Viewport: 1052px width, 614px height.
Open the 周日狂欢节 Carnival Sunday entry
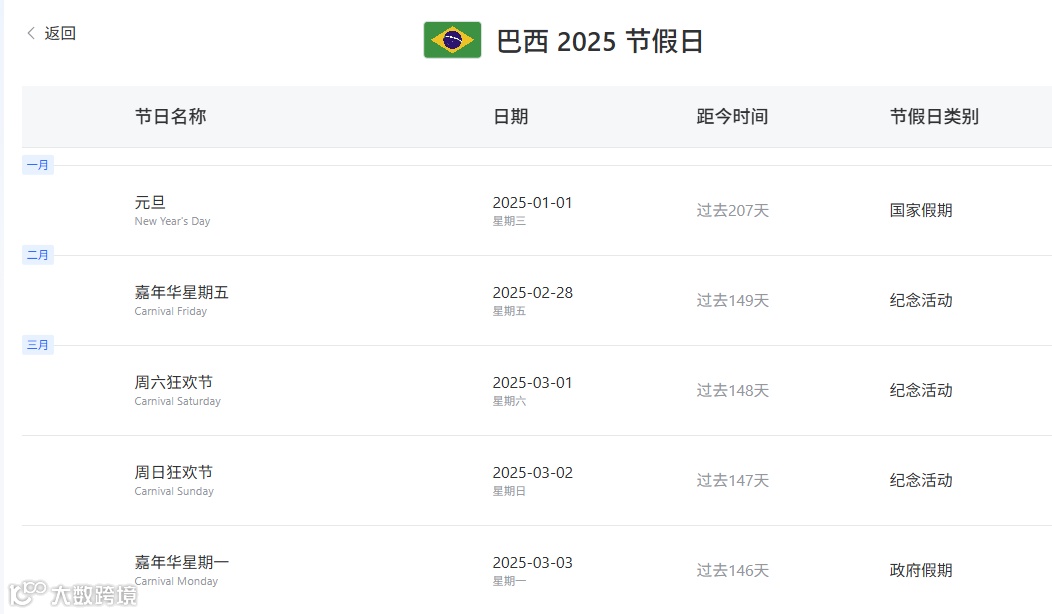coord(173,473)
